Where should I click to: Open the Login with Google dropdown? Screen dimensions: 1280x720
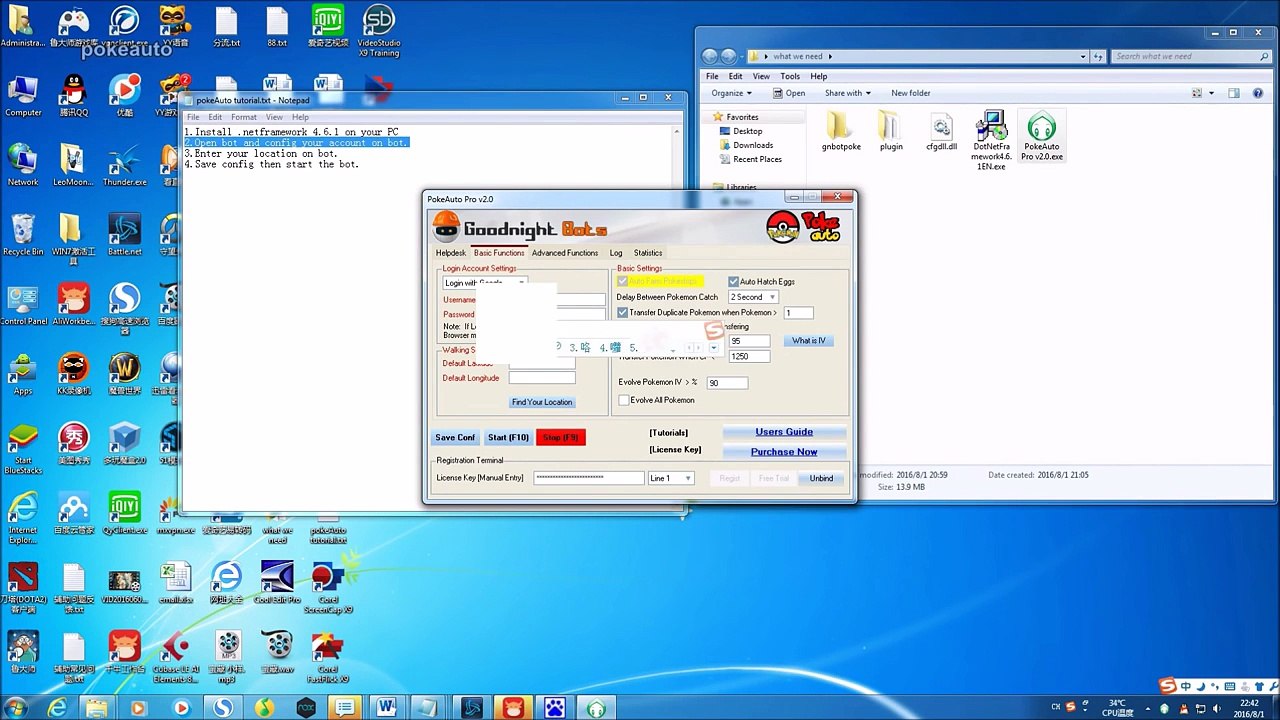(485, 283)
